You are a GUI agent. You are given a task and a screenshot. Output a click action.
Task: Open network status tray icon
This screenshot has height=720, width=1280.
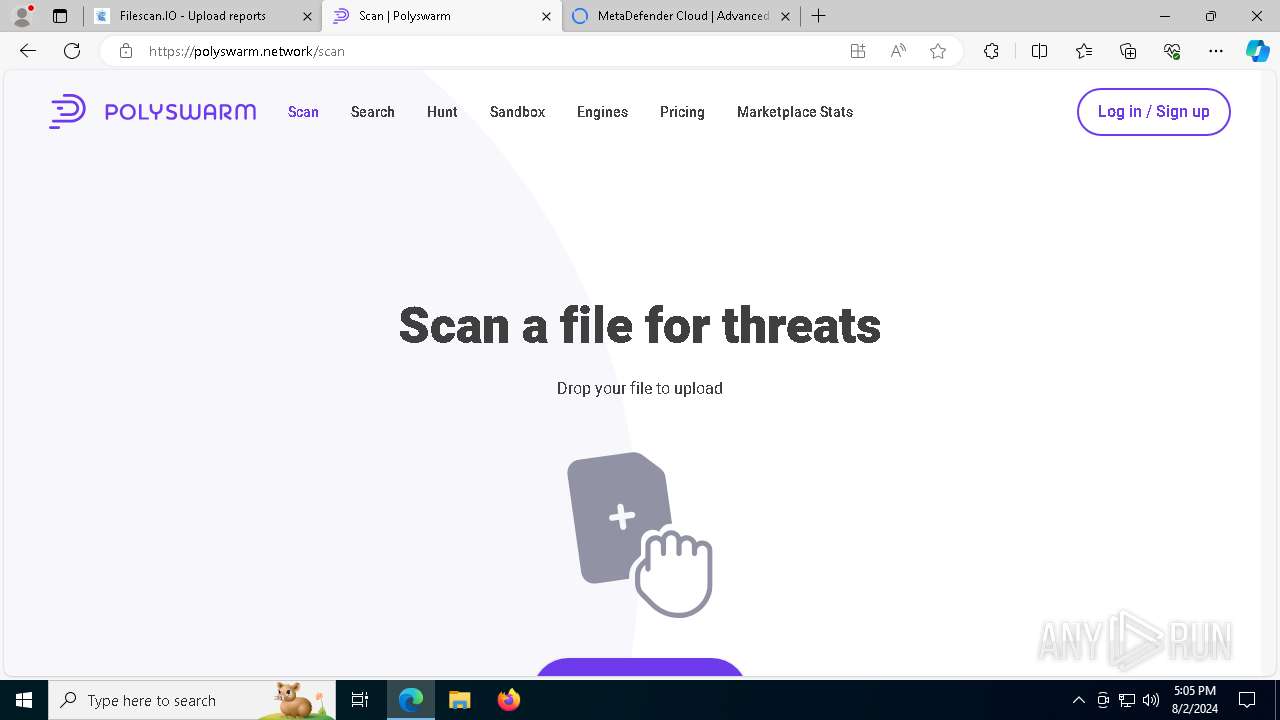(x=1127, y=700)
